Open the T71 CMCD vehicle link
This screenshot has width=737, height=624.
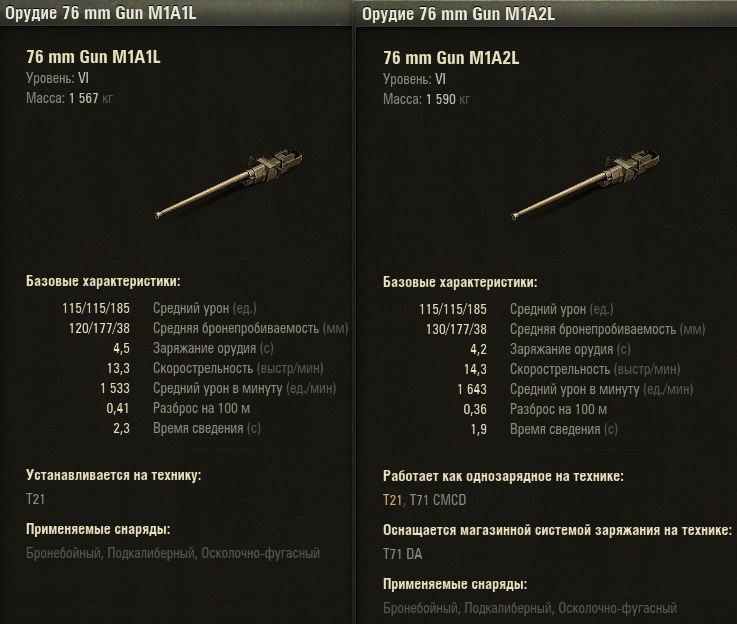(x=440, y=499)
